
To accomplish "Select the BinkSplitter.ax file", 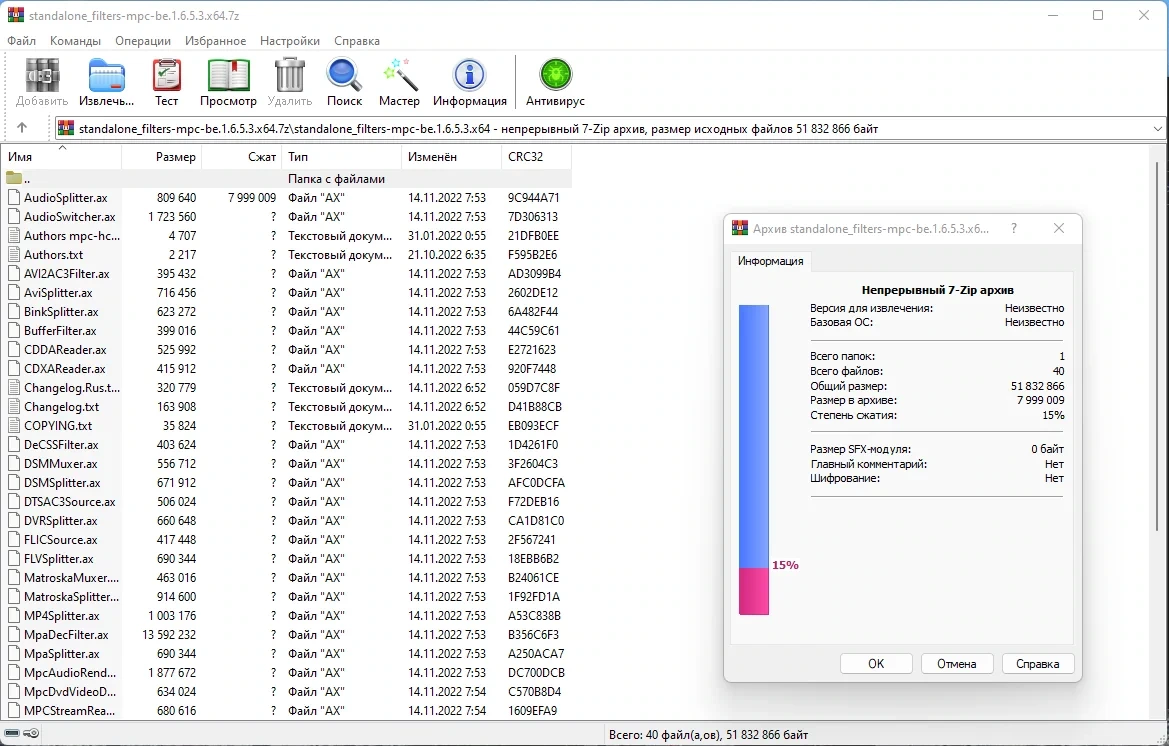I will tap(61, 312).
